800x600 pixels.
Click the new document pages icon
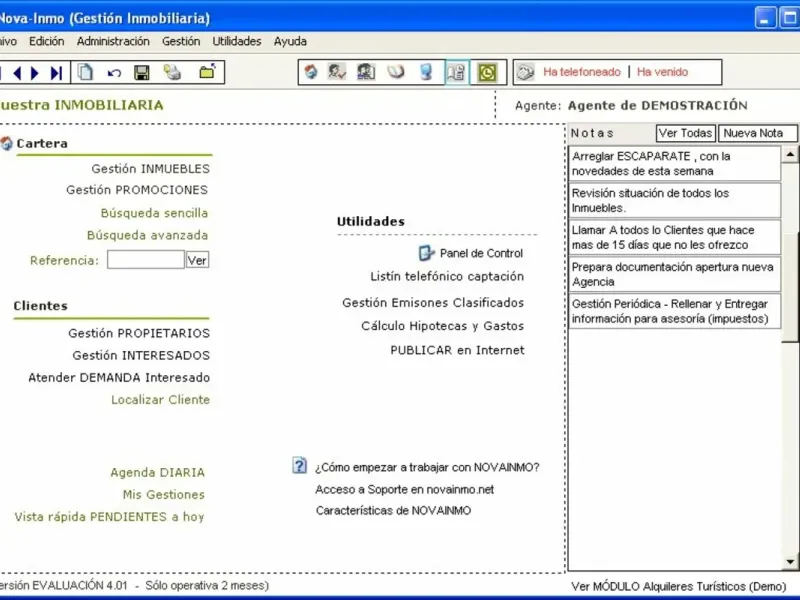tap(85, 72)
